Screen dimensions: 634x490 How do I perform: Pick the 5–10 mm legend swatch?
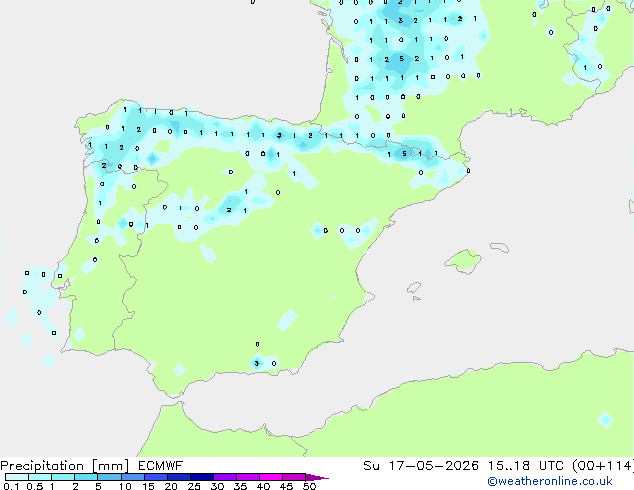pos(109,477)
